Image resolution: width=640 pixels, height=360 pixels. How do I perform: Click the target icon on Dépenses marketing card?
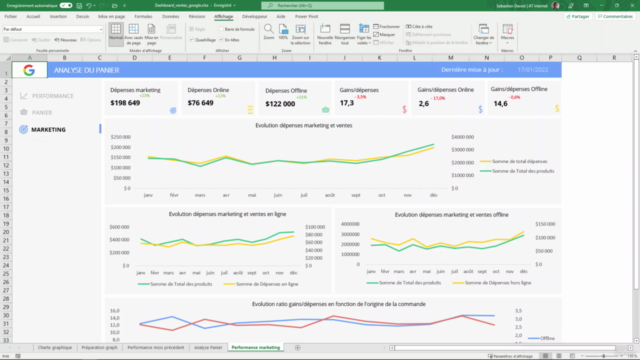point(173,110)
